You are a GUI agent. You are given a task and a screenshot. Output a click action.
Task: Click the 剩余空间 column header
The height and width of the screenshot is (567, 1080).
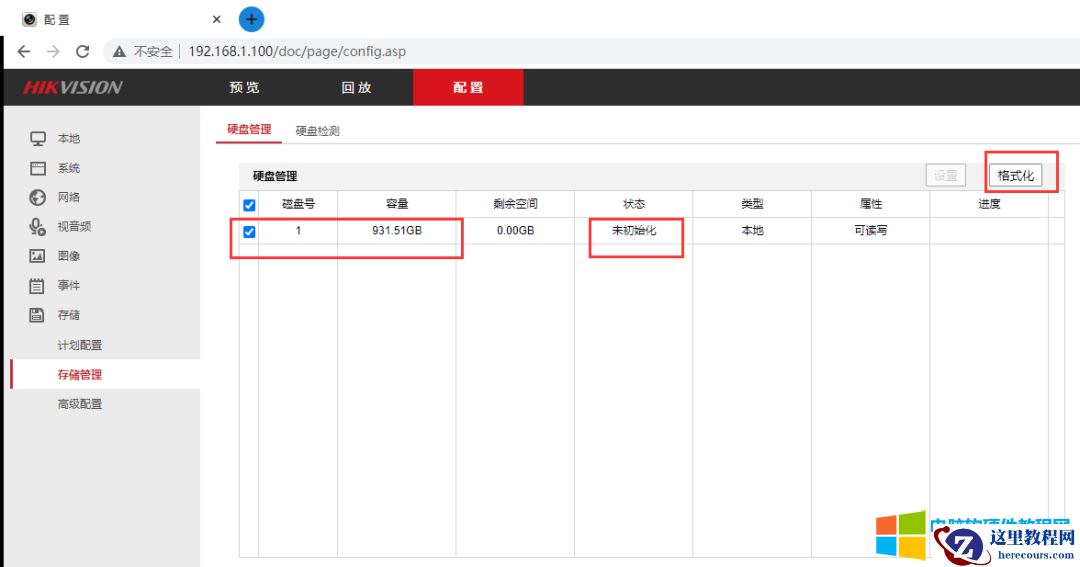(x=515, y=204)
